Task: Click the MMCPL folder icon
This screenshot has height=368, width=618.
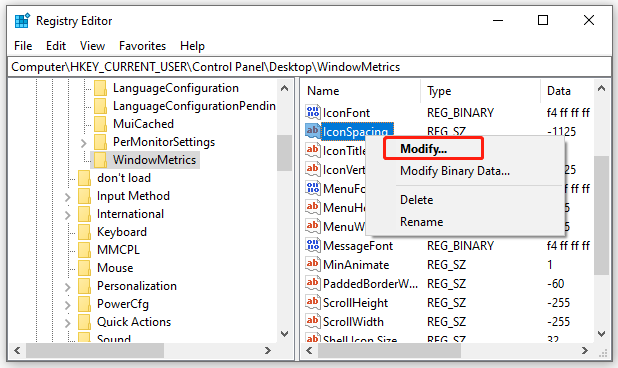Action: point(84,250)
